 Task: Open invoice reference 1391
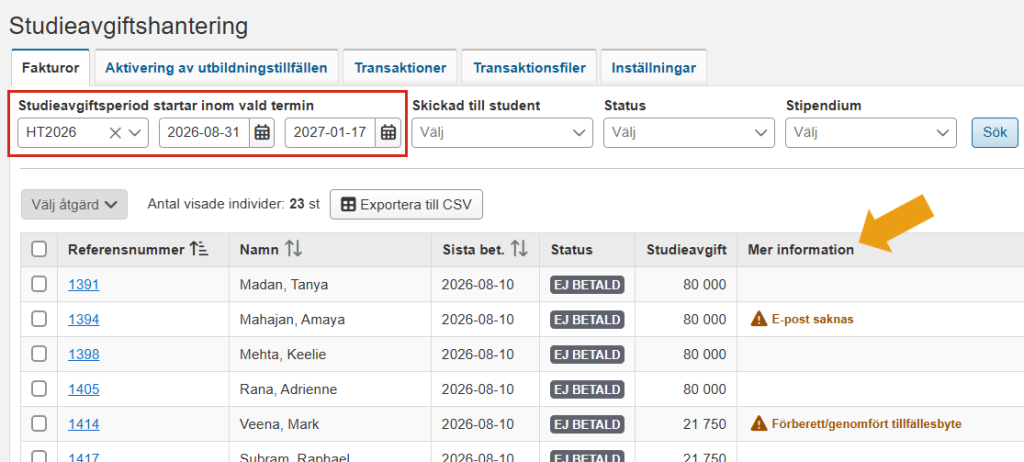[x=84, y=284]
